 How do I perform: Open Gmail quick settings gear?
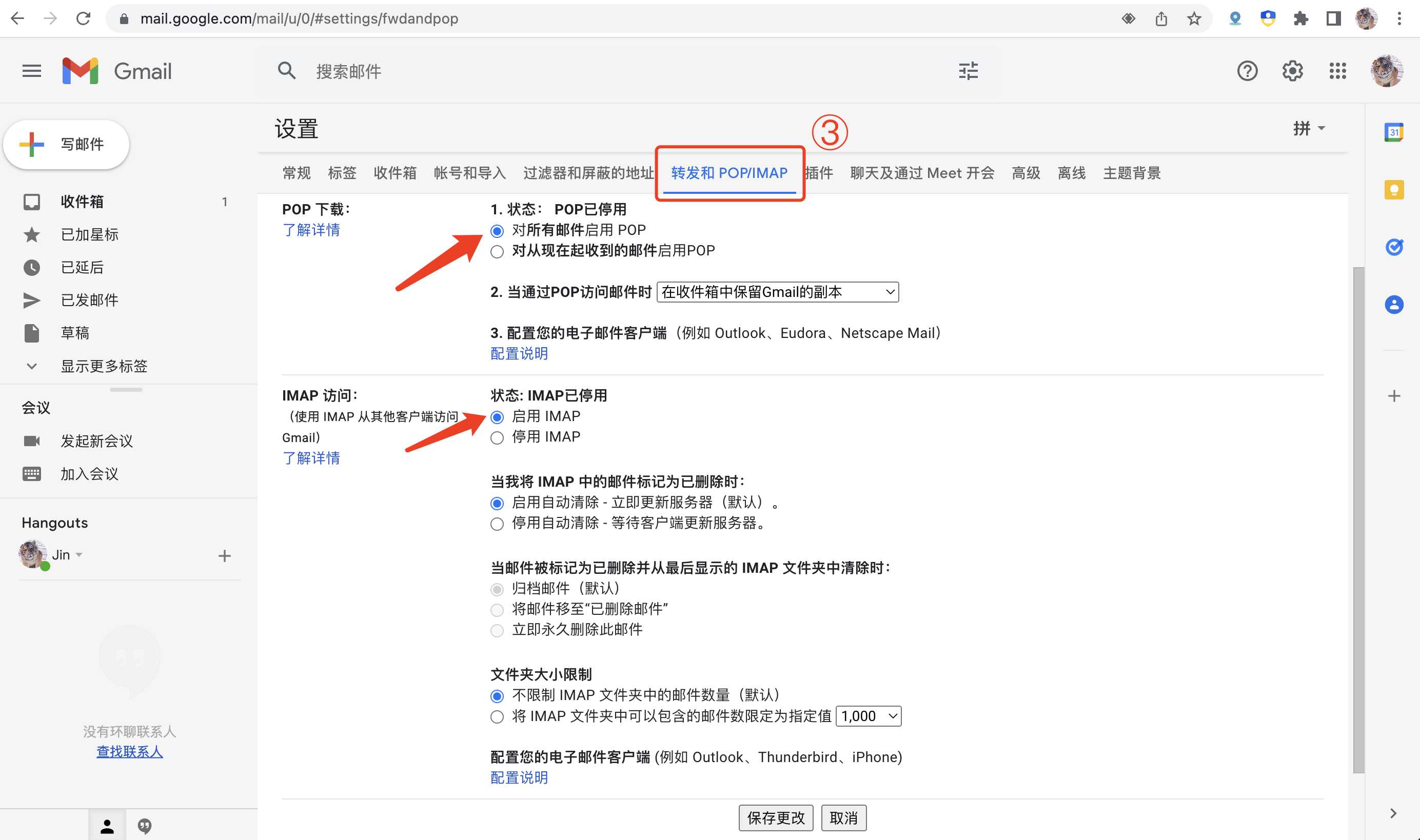click(x=1293, y=70)
